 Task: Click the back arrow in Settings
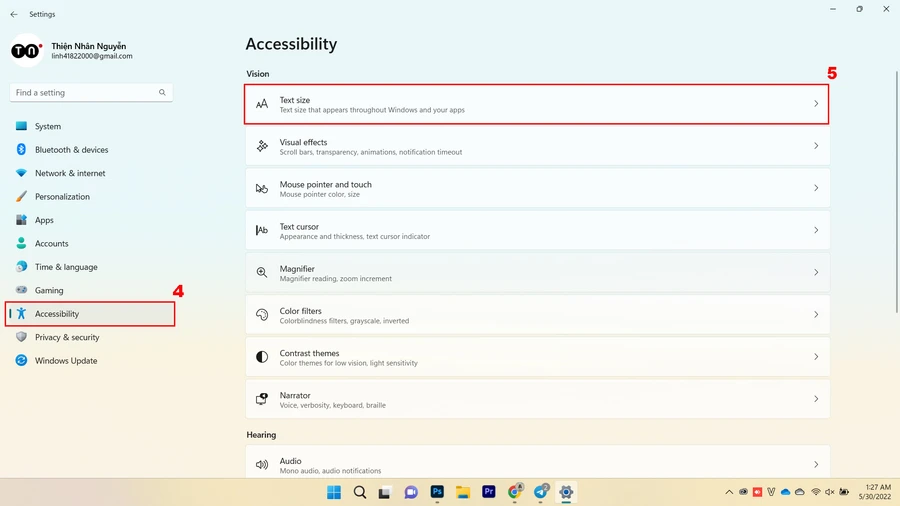coord(14,14)
